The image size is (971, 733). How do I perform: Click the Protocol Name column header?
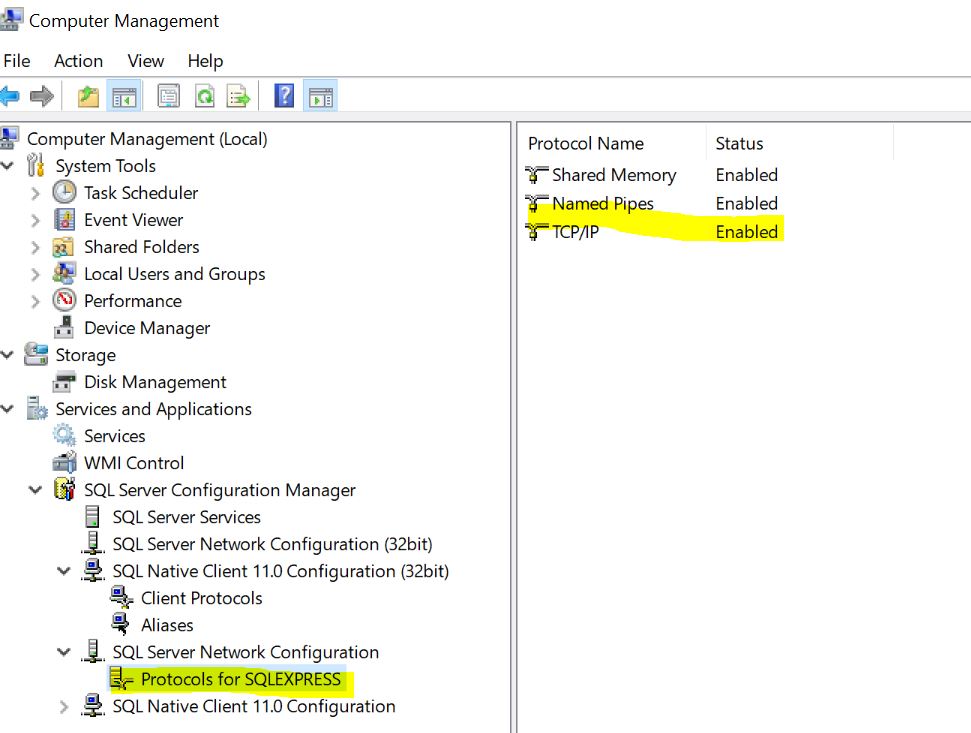coord(585,143)
